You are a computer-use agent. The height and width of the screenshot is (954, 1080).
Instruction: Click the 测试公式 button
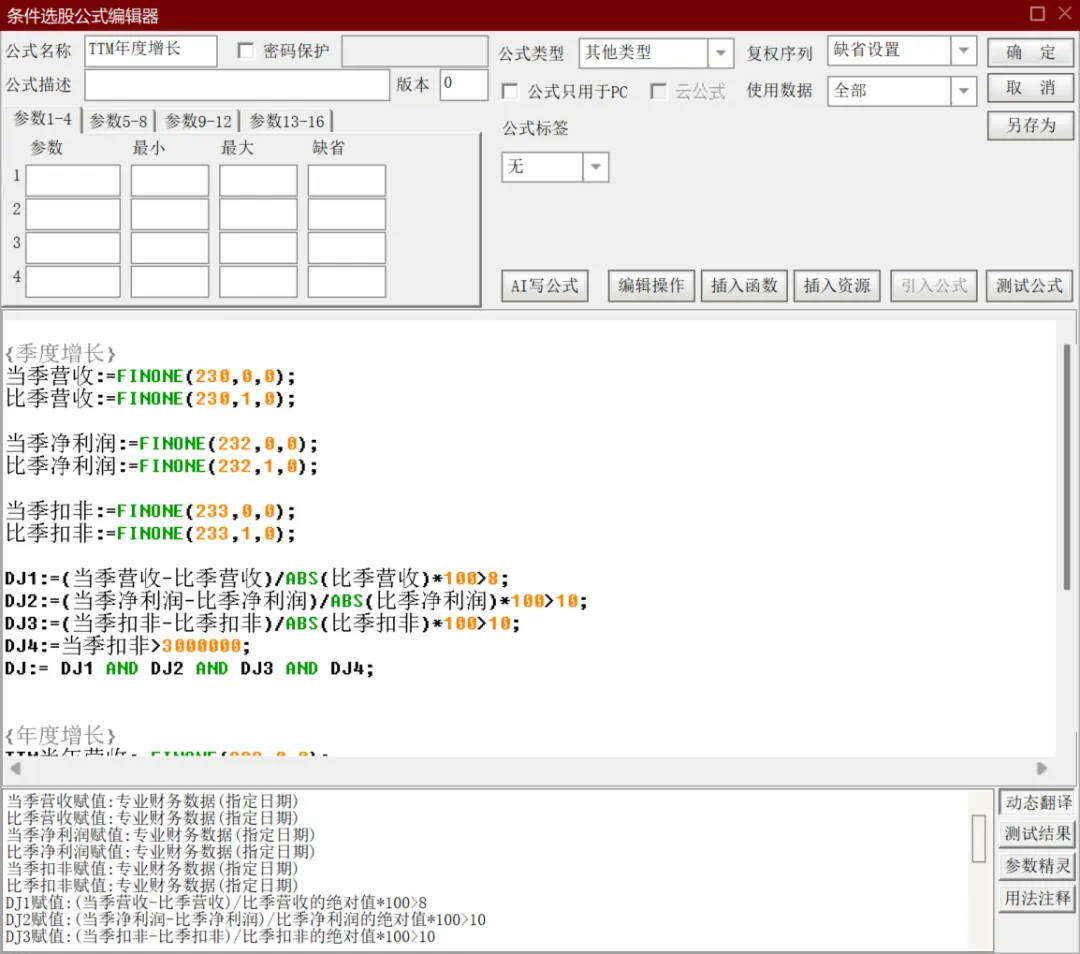1029,286
